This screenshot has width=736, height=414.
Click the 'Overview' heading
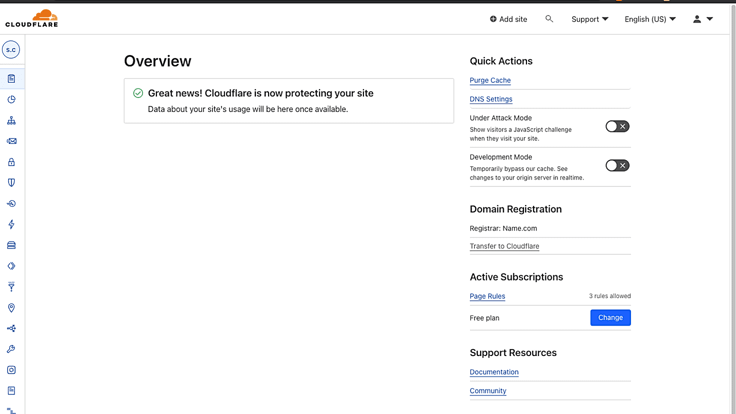(158, 61)
